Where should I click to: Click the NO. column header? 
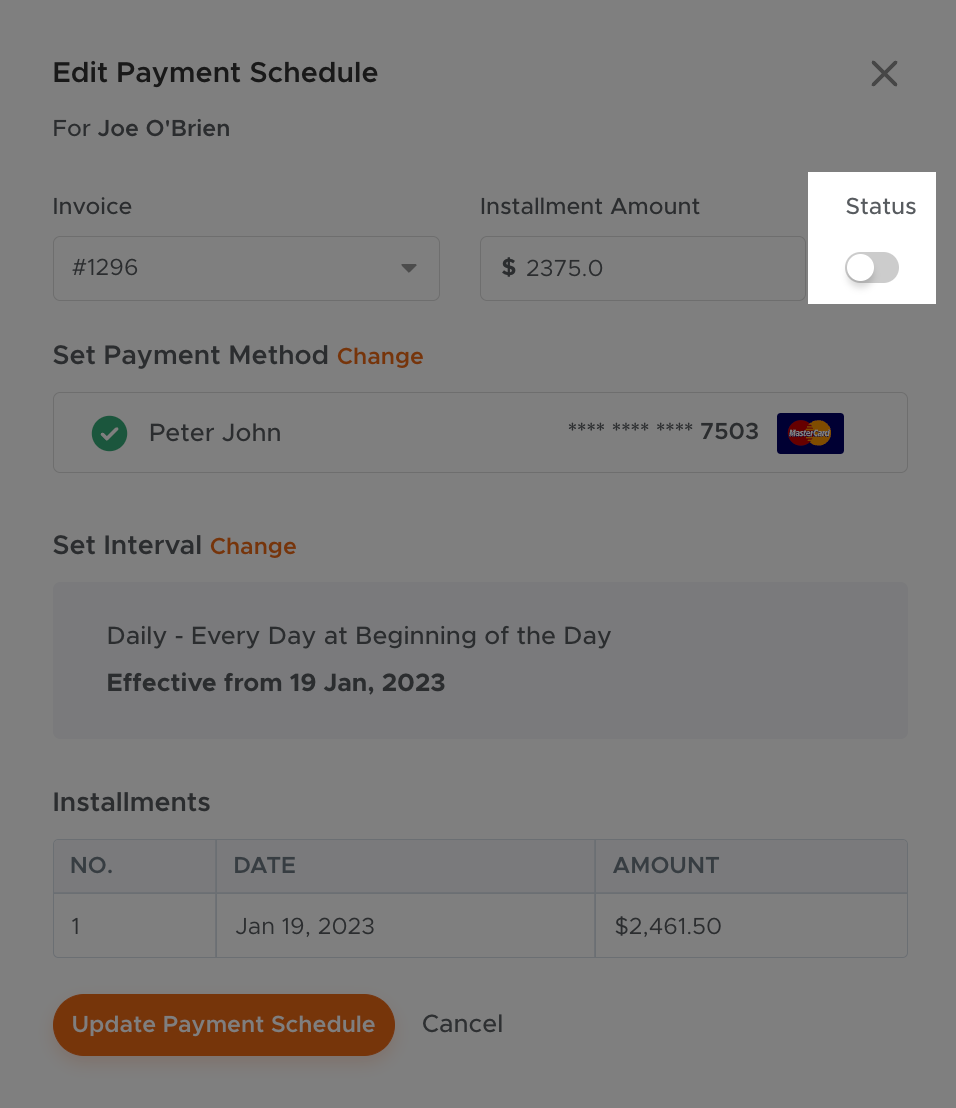91,866
